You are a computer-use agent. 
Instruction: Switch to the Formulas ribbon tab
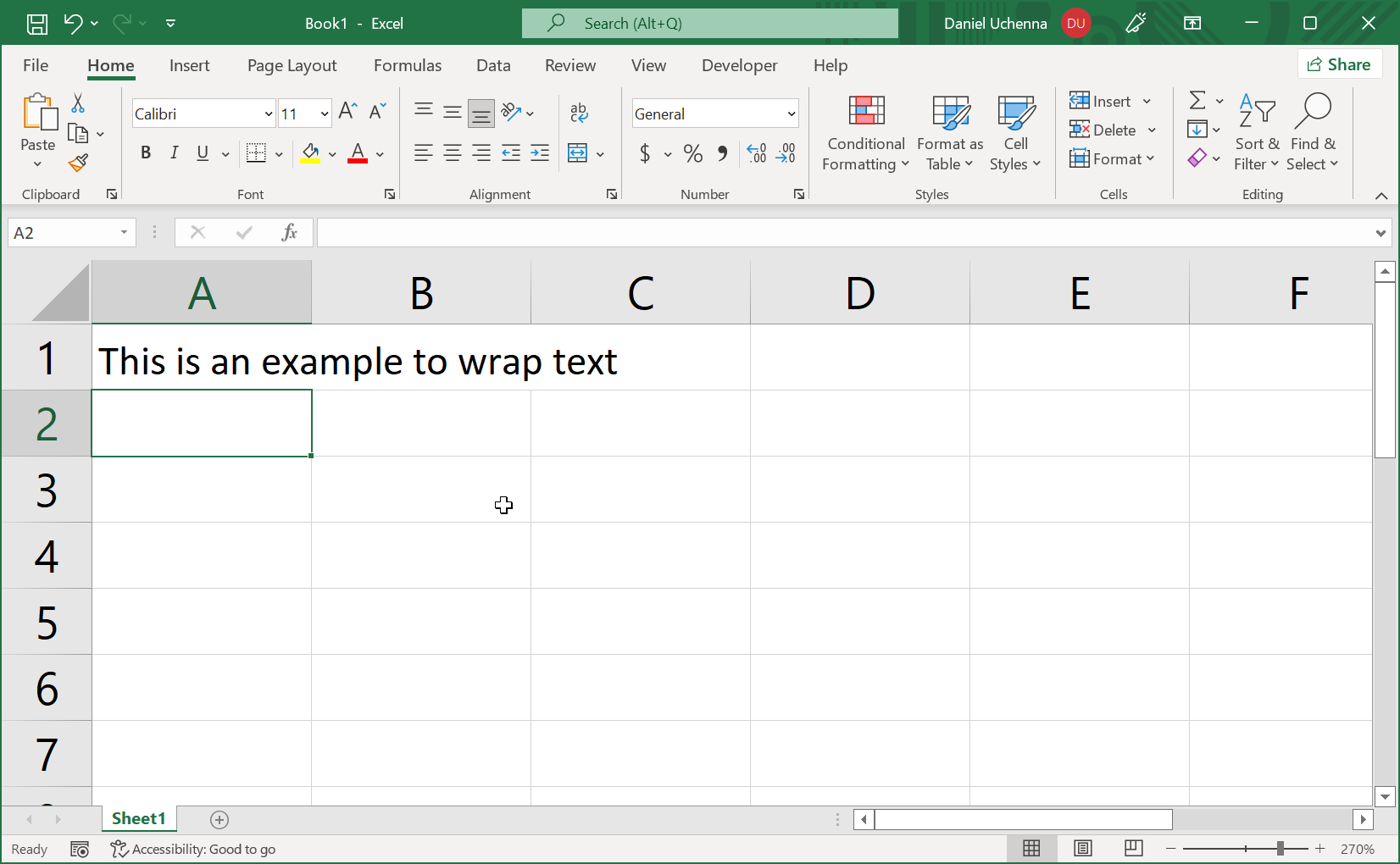point(408,65)
